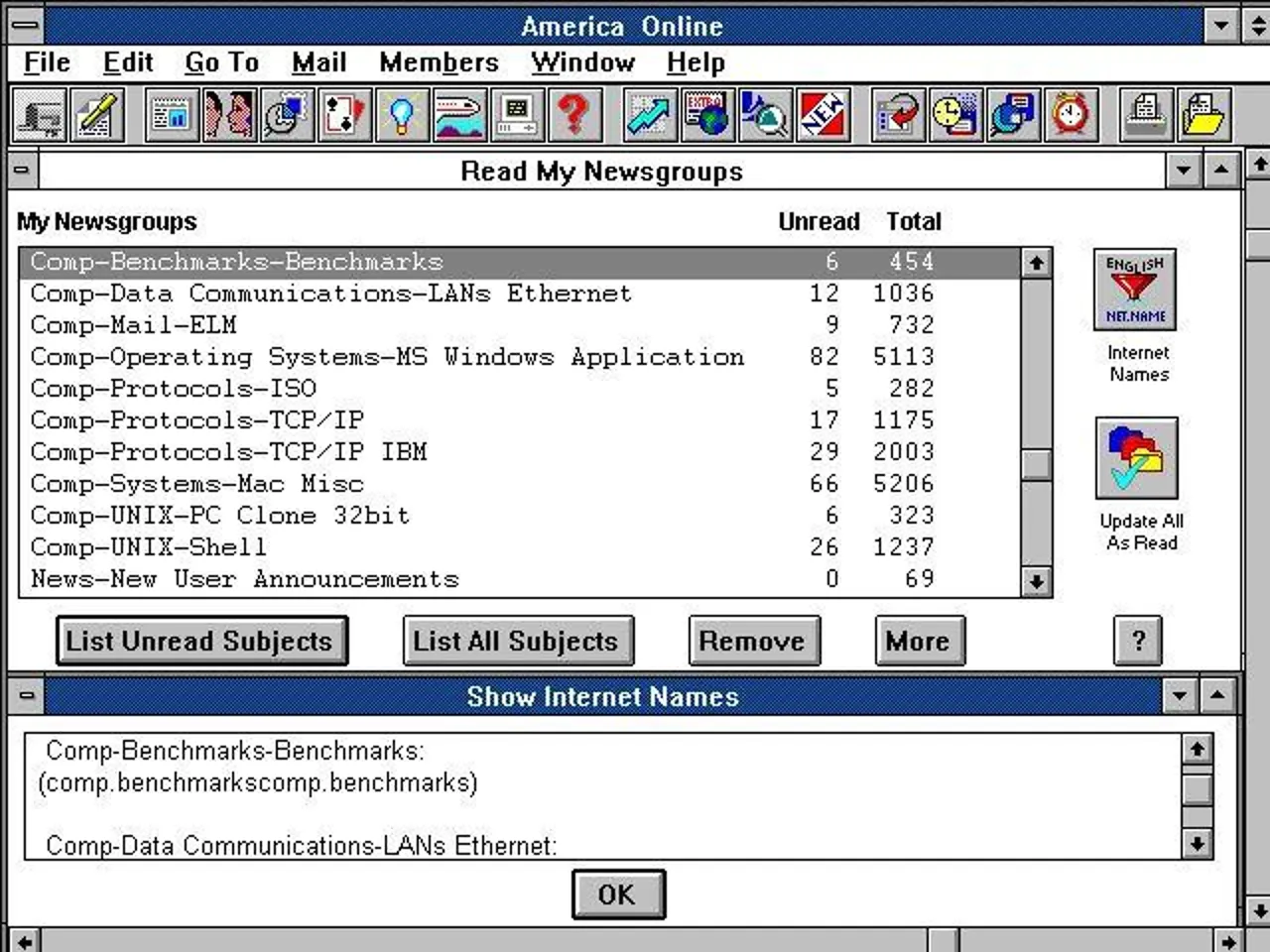Open the Members menu
Viewport: 1270px width, 952px height.
[x=439, y=62]
